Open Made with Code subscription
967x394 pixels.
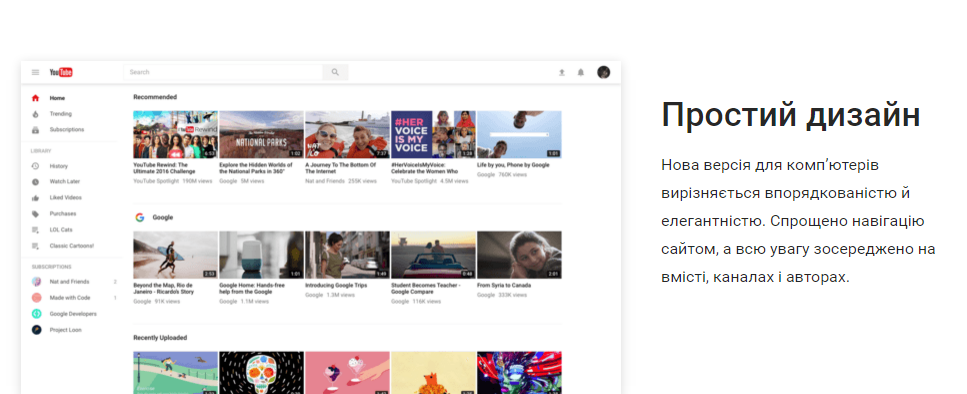(71, 298)
